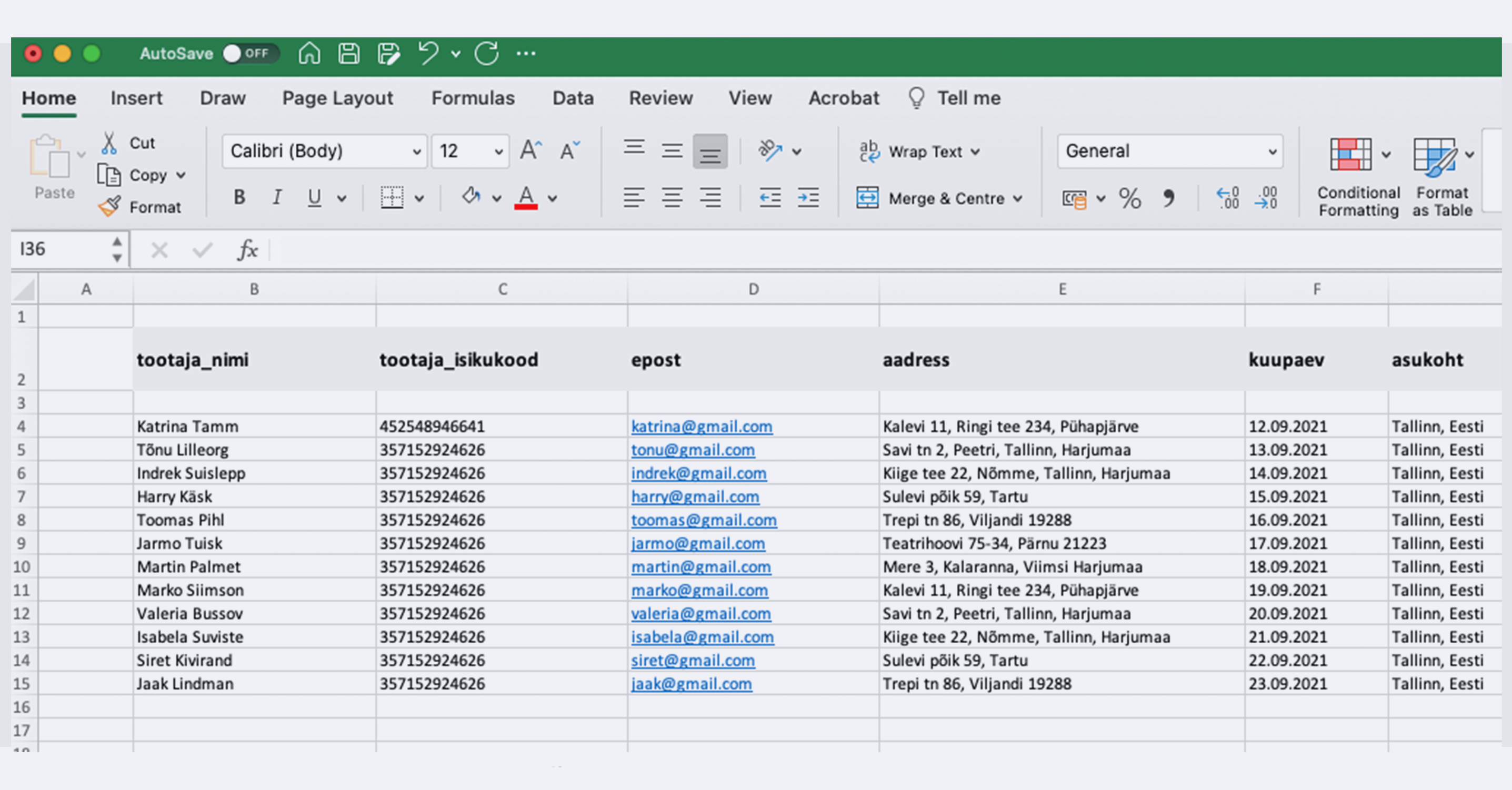The height and width of the screenshot is (790, 1512).
Task: Open the katrina@gmail.com email link
Action: coord(702,427)
